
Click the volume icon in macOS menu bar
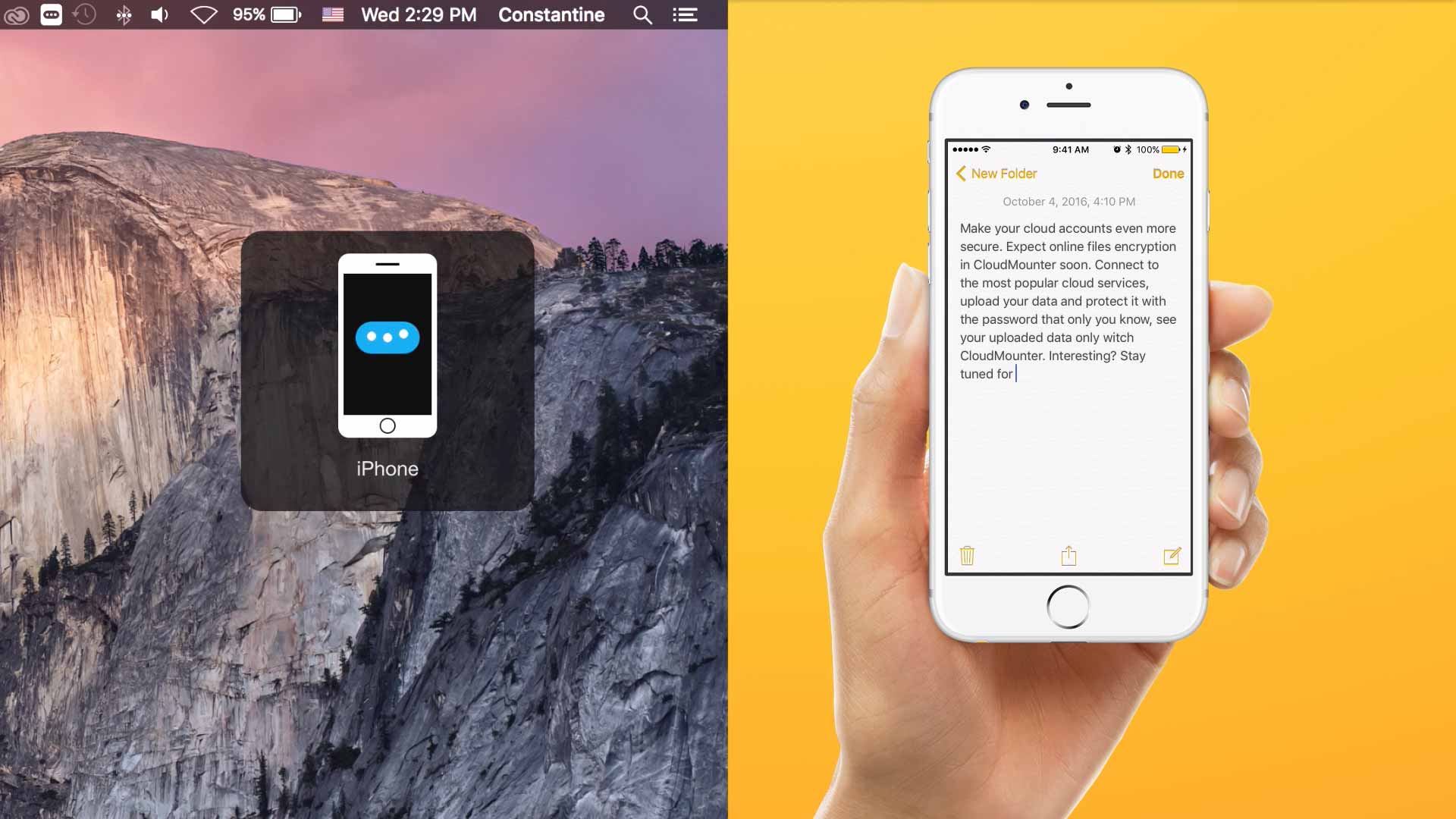(x=160, y=14)
